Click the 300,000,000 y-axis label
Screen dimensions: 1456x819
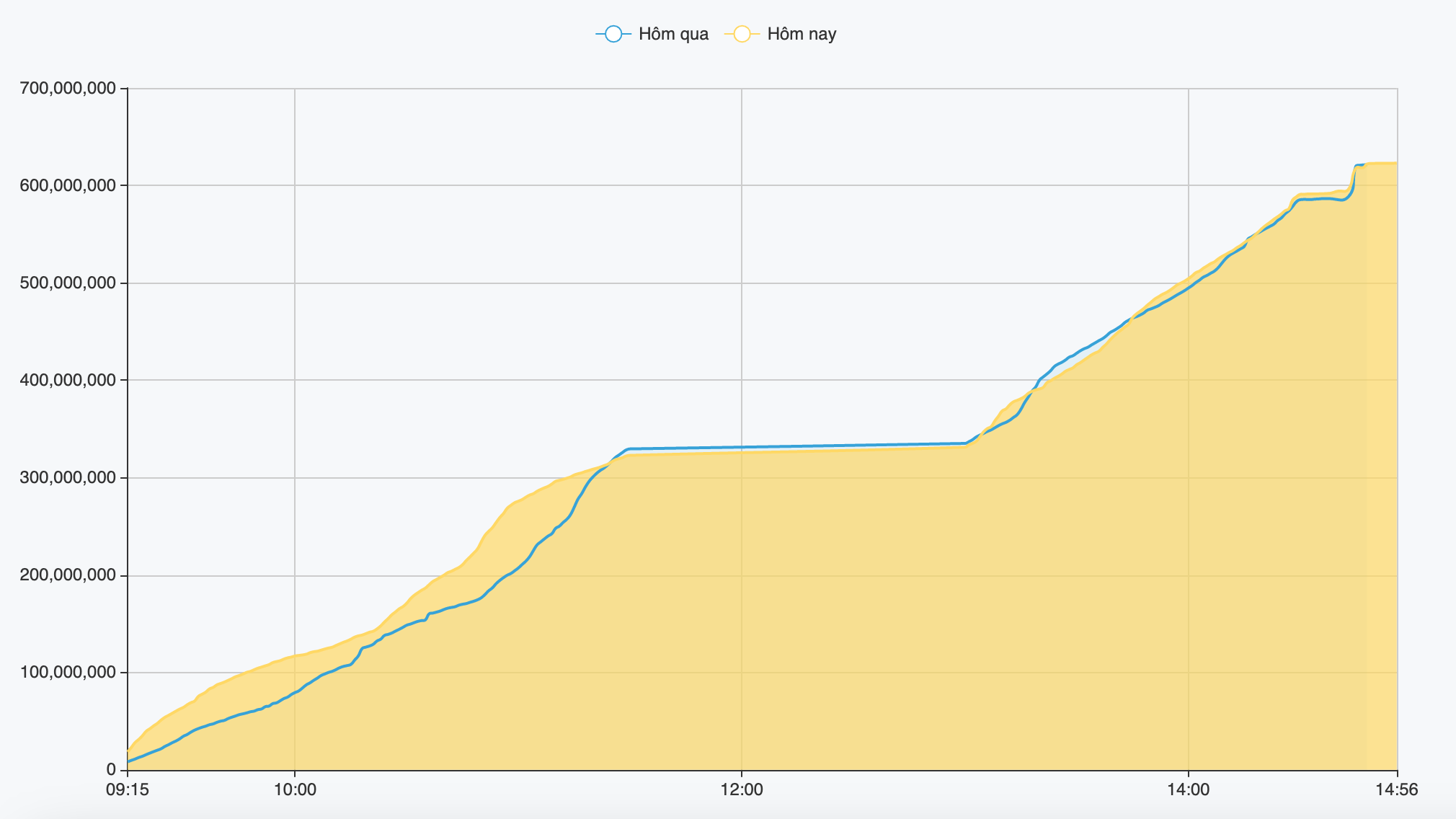click(x=68, y=477)
